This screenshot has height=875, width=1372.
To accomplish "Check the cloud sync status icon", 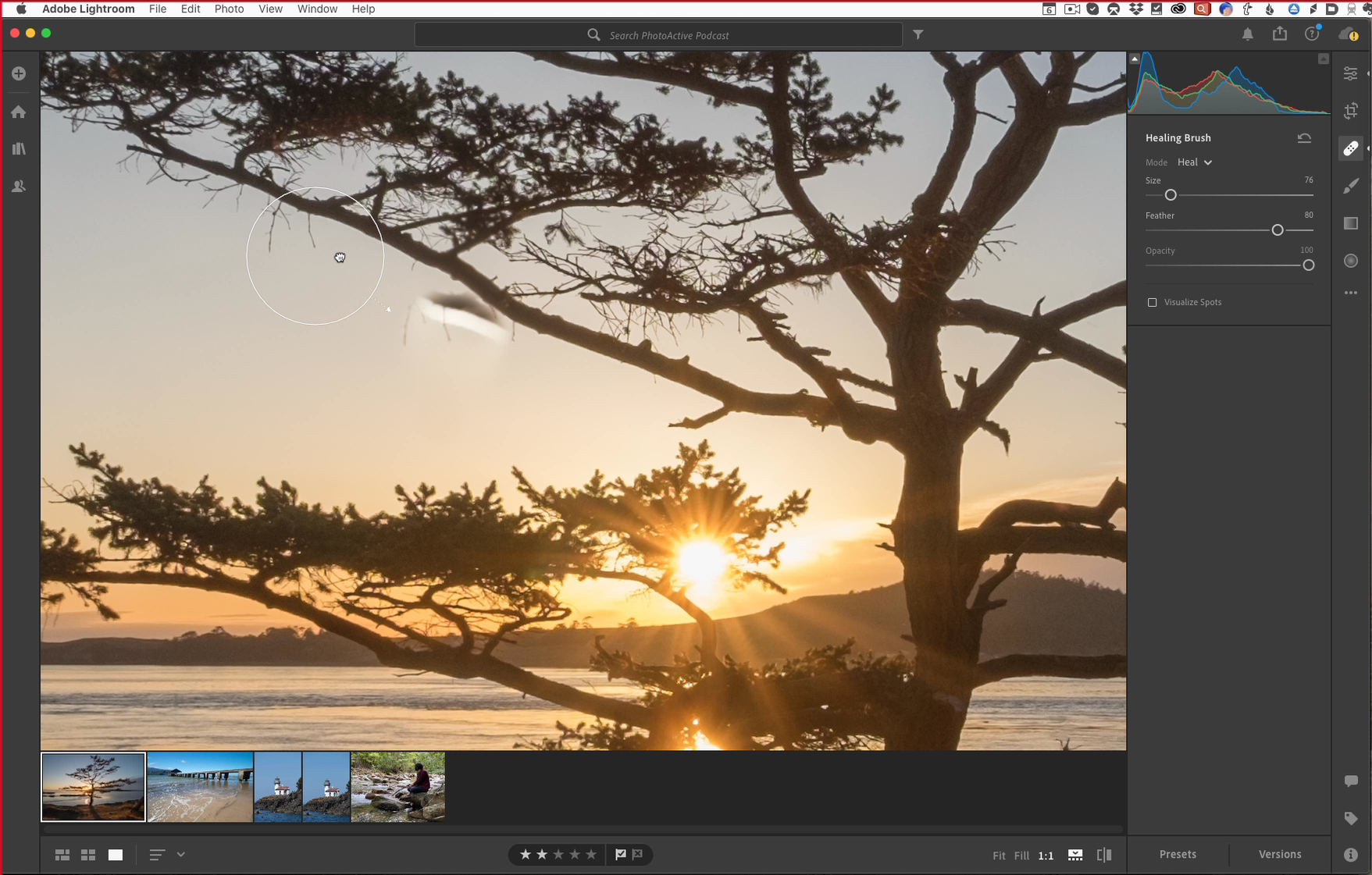I will point(1347,34).
